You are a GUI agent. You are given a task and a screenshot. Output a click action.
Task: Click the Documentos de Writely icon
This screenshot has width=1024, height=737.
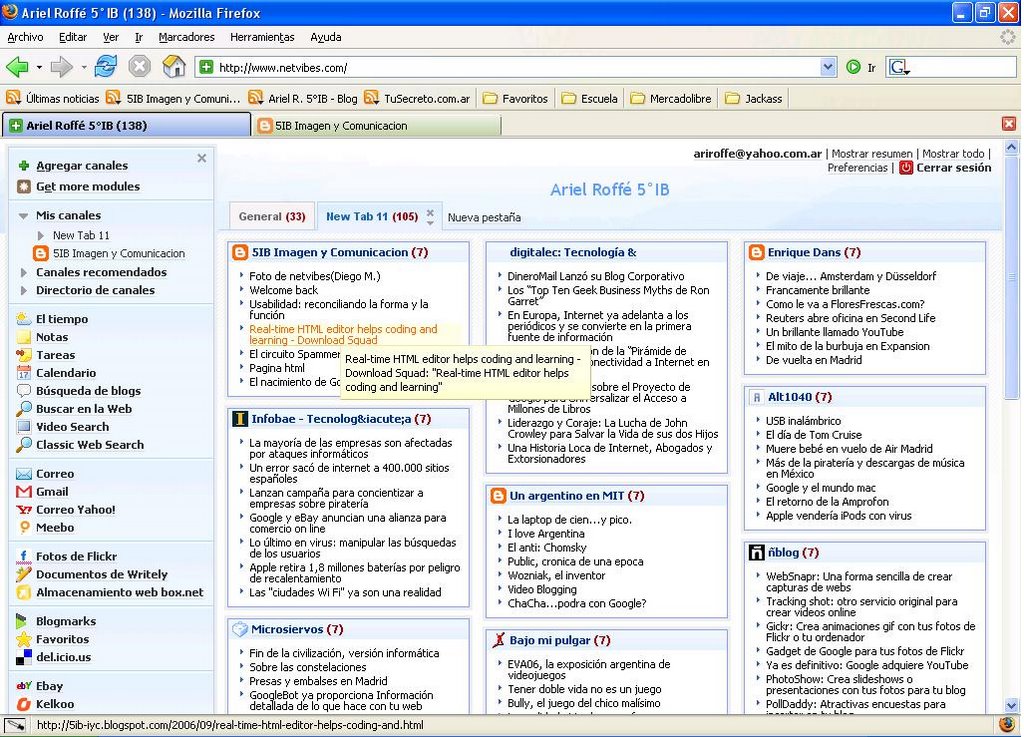(x=24, y=574)
